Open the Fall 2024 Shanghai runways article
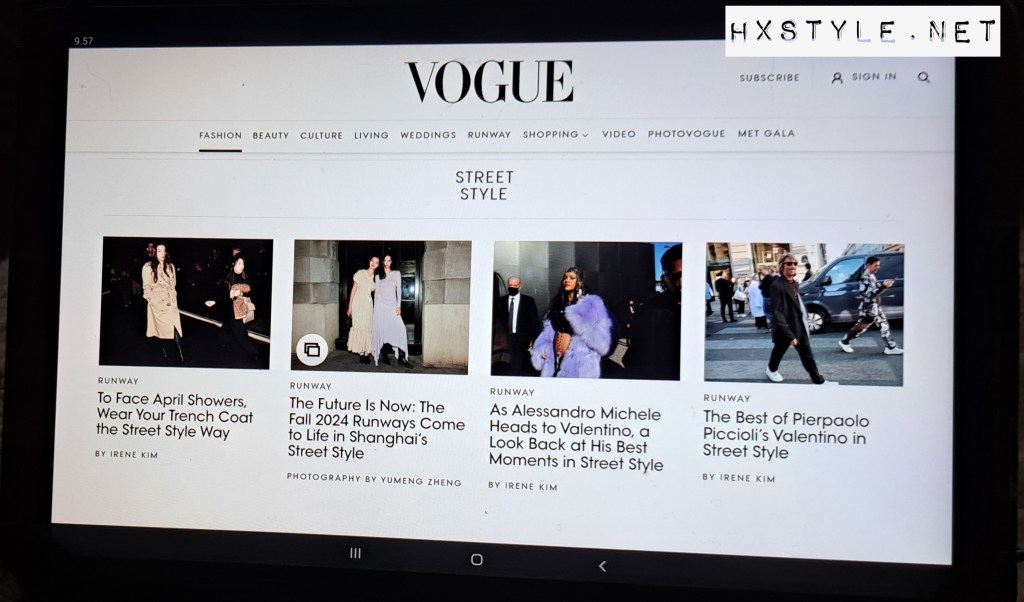The height and width of the screenshot is (602, 1024). click(x=376, y=429)
